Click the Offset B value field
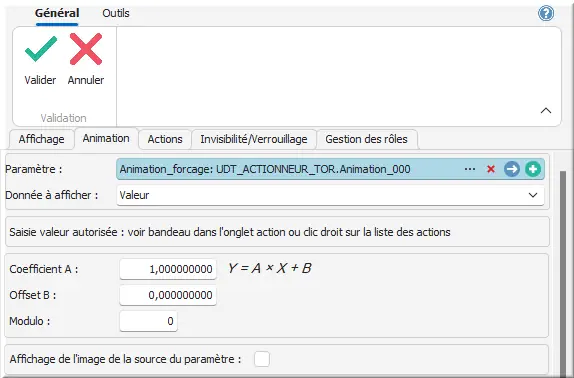Image resolution: width=574 pixels, height=378 pixels. click(168, 295)
